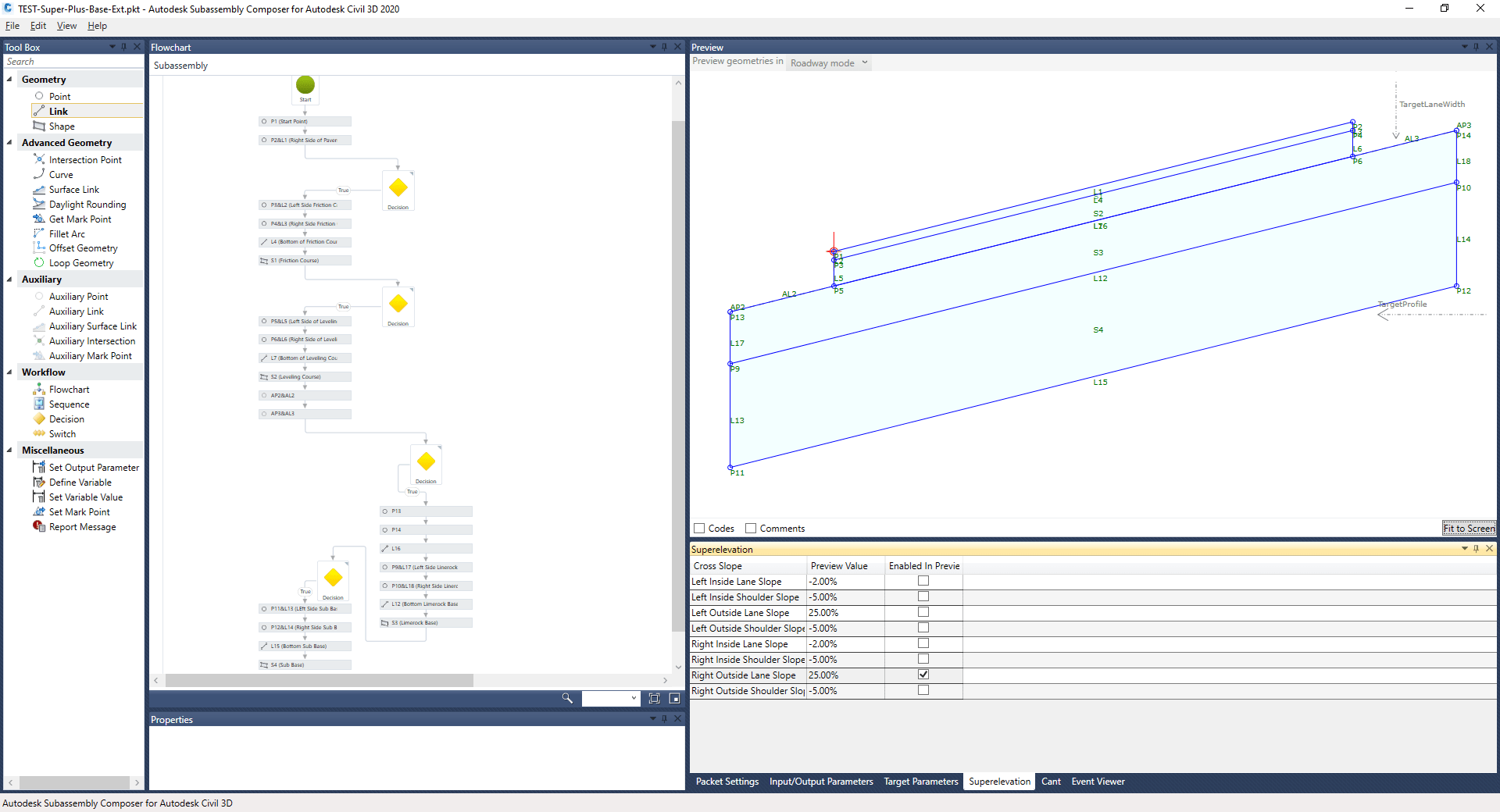Select the Decision workflow element
This screenshot has width=1500, height=812.
point(65,418)
